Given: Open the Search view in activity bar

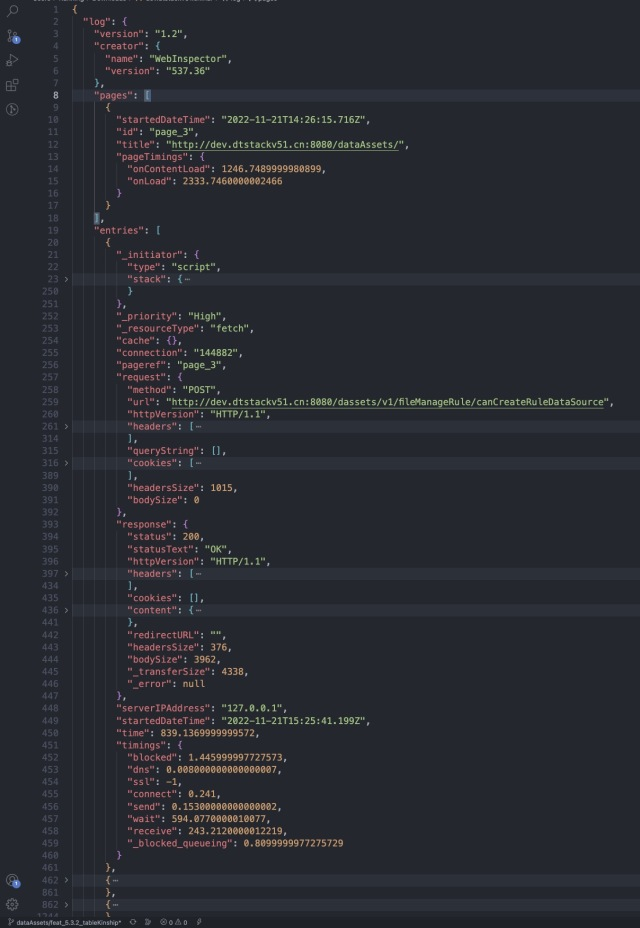Looking at the screenshot, I should 12,11.
